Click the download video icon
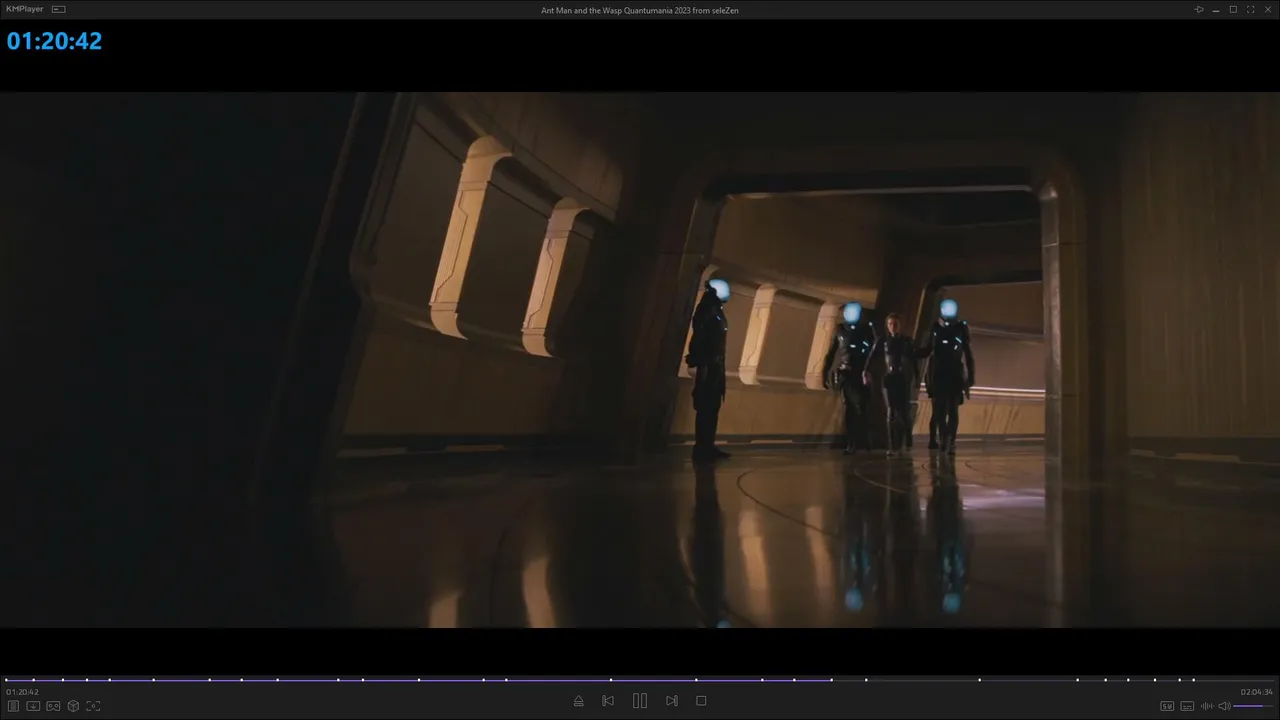1280x720 pixels. point(33,706)
